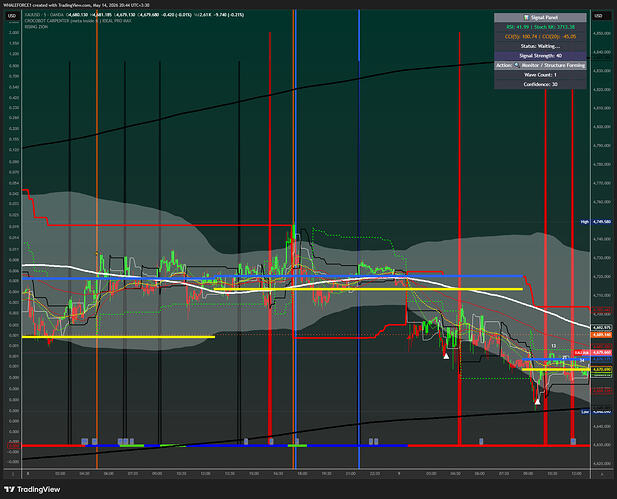
Task: Click the auto-scale icon below the price axis
Action: 601,474
